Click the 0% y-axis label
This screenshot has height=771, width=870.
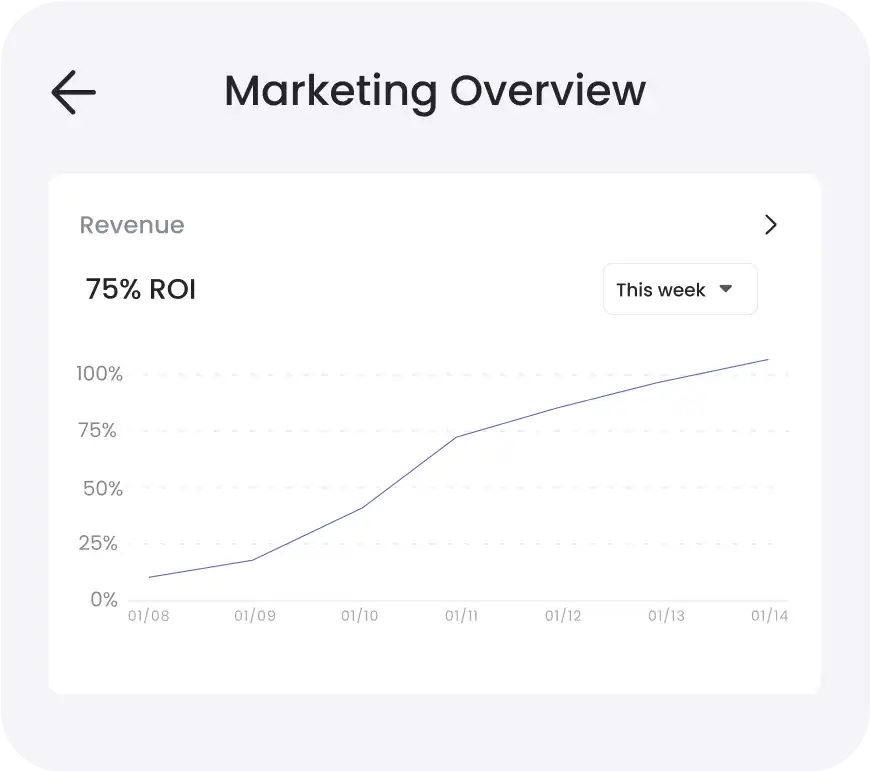[x=104, y=600]
